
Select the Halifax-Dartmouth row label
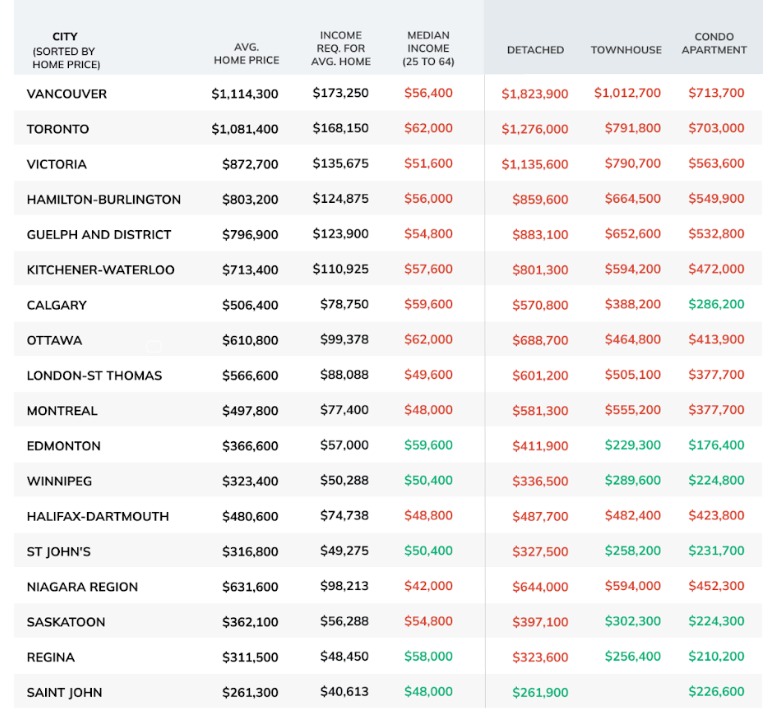tap(98, 516)
